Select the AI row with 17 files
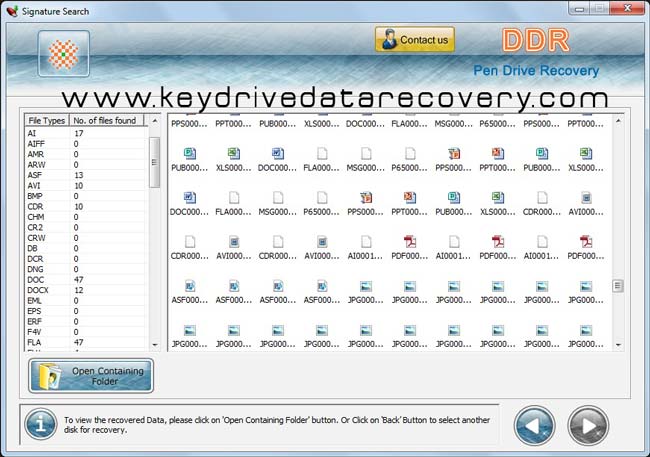This screenshot has height=457, width=650. (x=86, y=133)
